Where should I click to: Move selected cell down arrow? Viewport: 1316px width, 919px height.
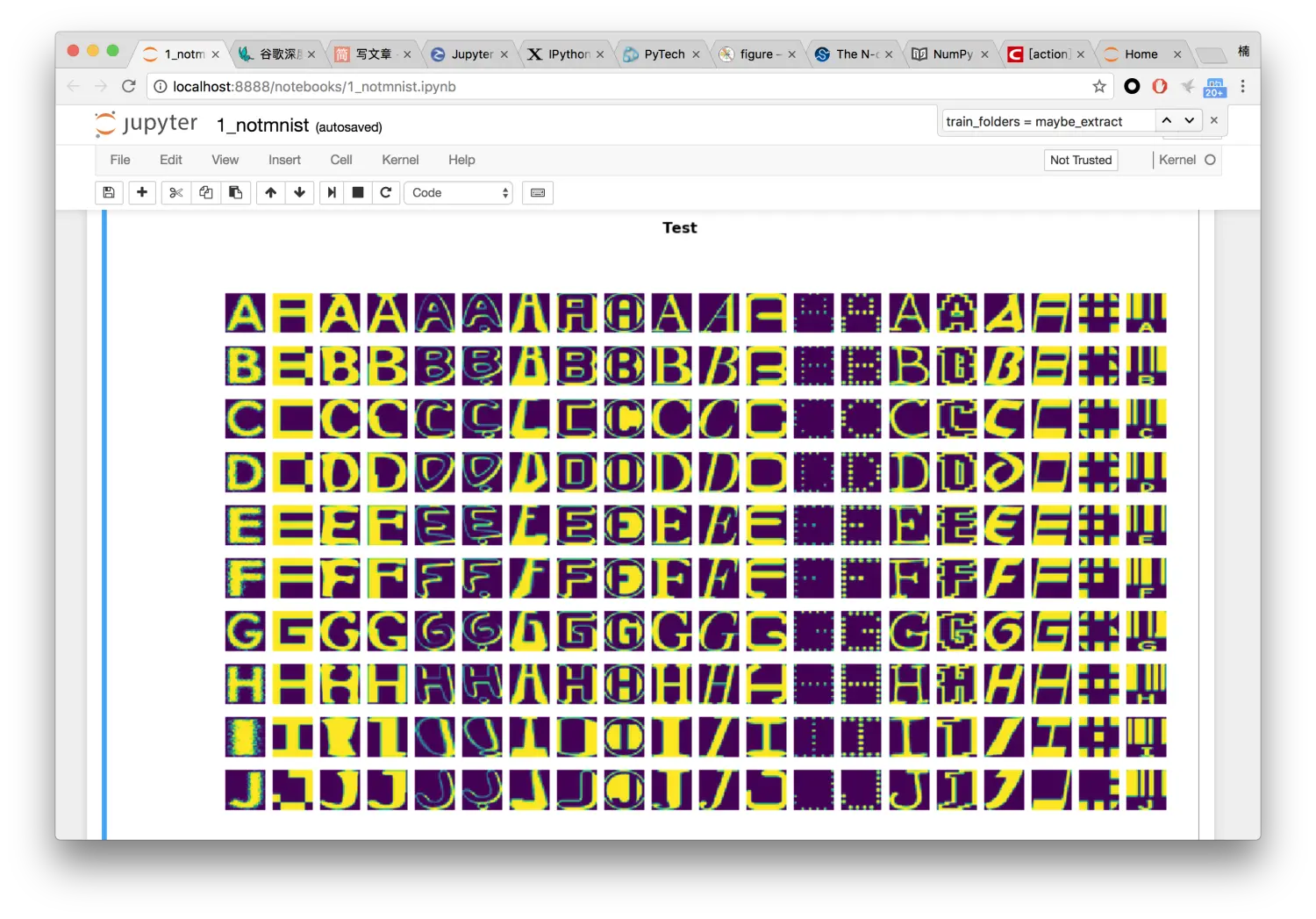300,193
